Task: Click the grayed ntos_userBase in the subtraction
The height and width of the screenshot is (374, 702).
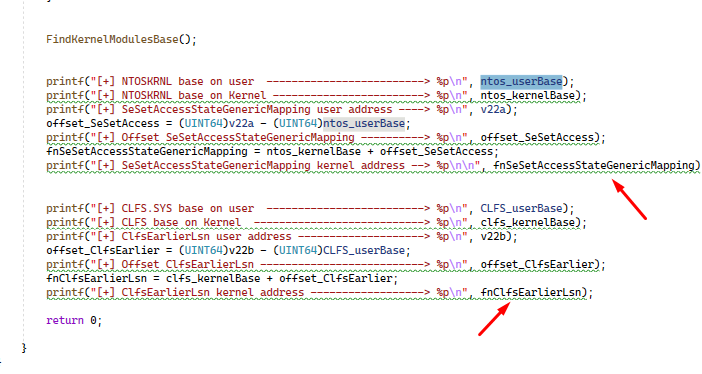Action: (364, 124)
